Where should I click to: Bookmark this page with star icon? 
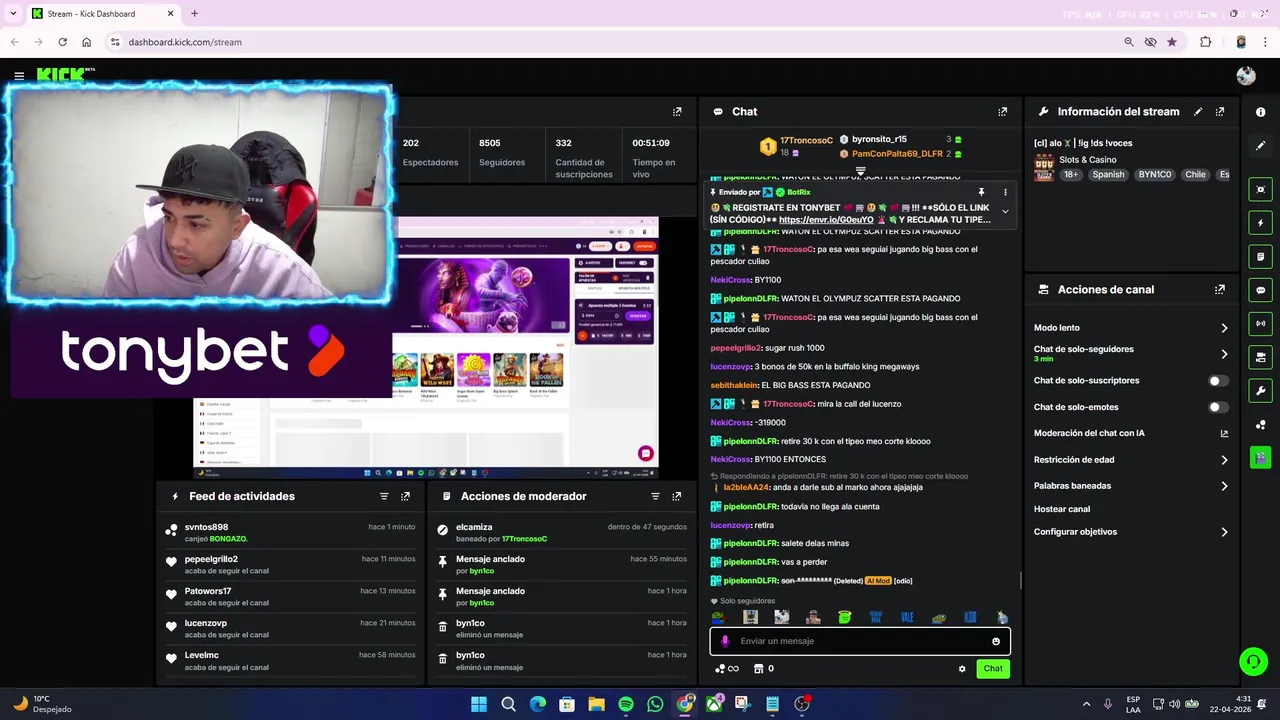(1172, 42)
